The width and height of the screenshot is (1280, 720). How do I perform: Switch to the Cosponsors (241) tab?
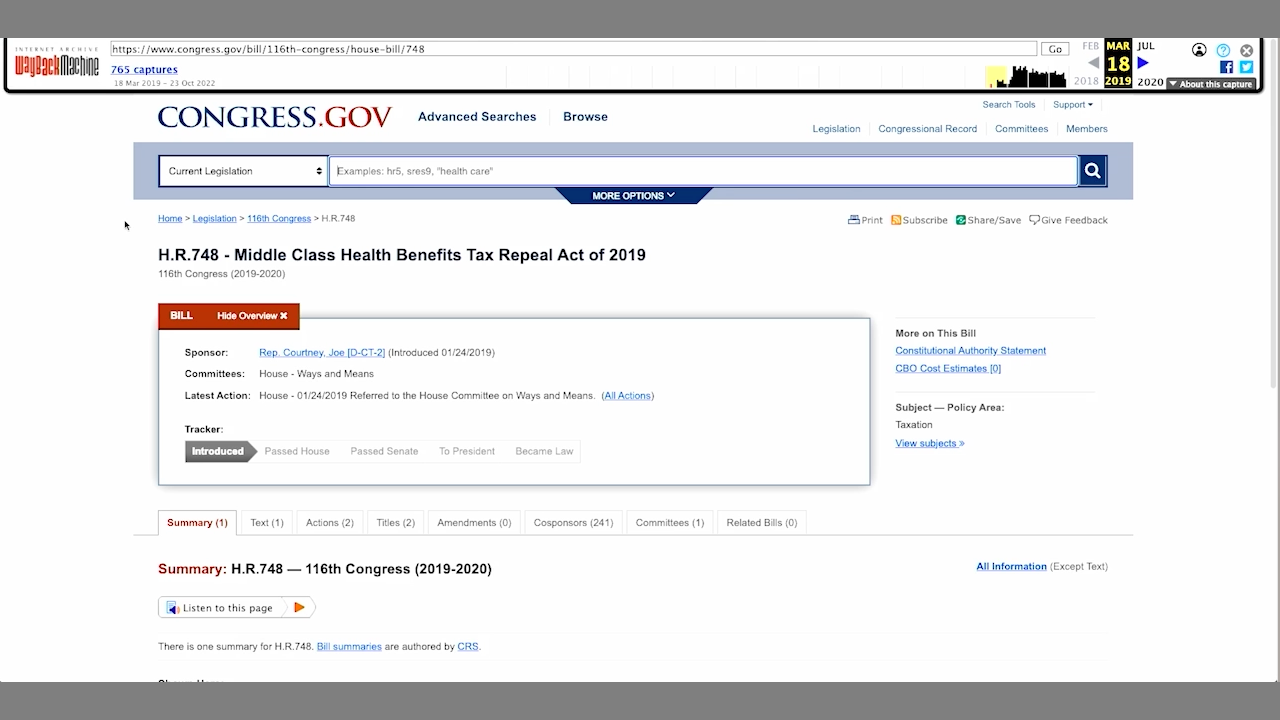pyautogui.click(x=573, y=523)
